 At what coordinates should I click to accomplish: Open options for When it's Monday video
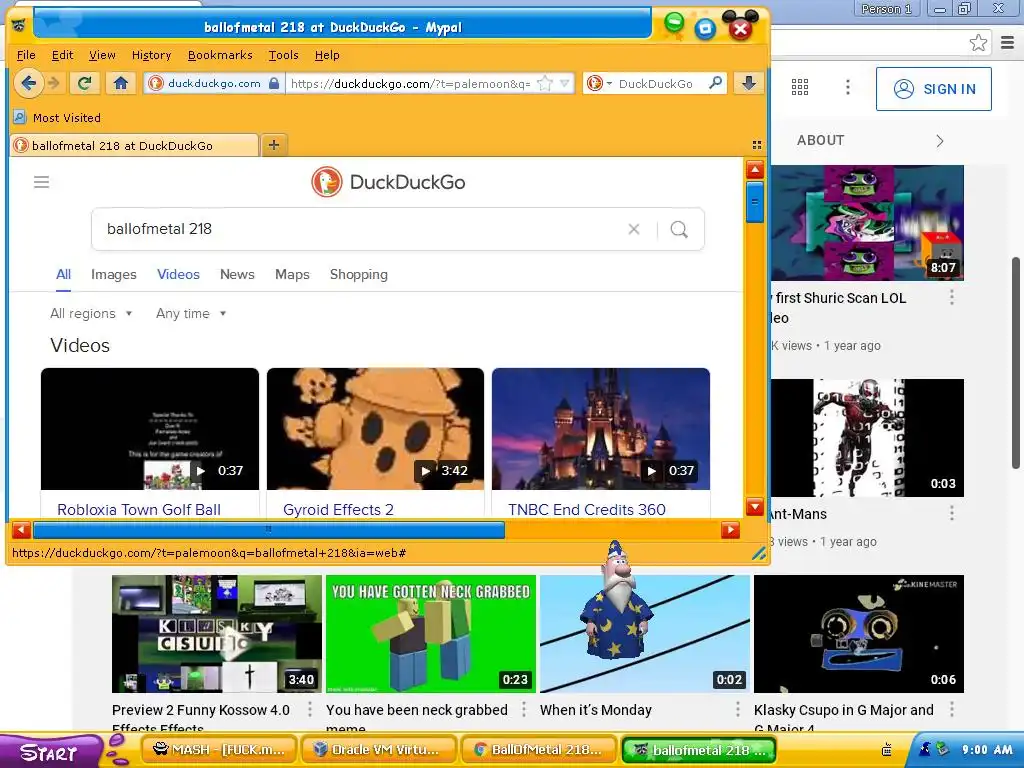tap(738, 709)
